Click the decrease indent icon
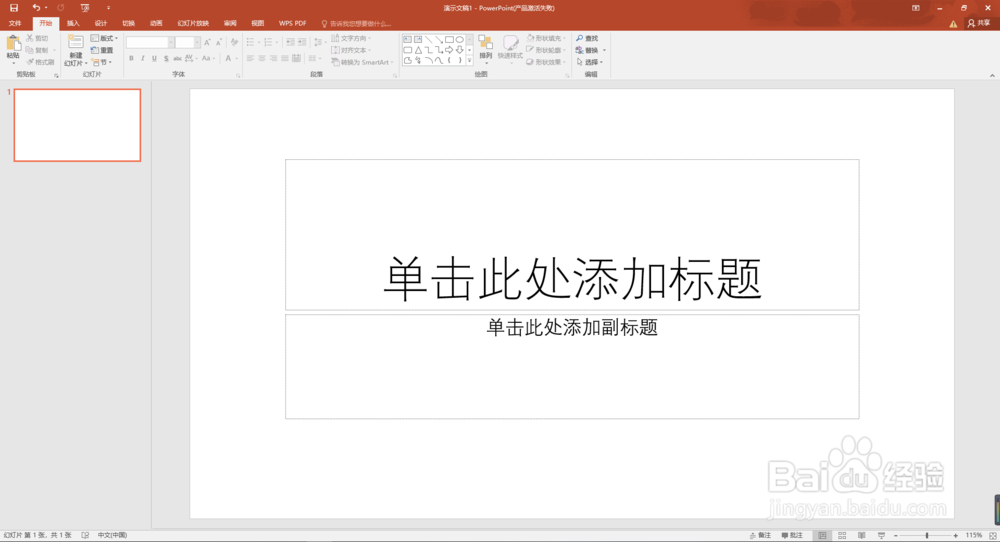The height and width of the screenshot is (542, 1000). click(x=290, y=42)
